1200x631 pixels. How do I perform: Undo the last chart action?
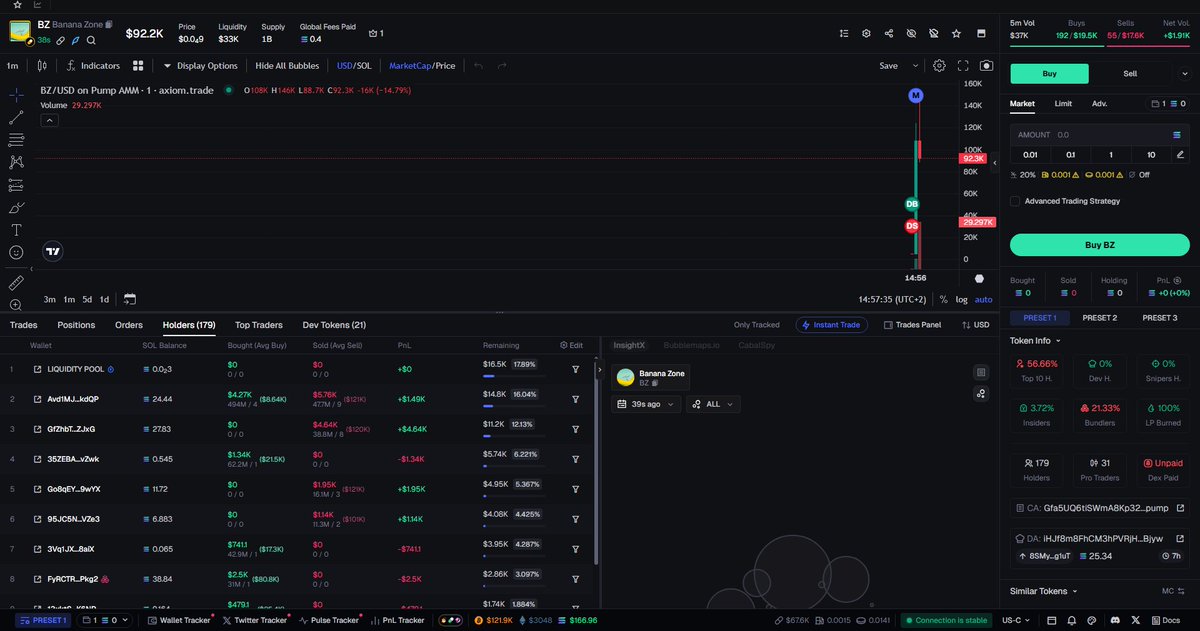pyautogui.click(x=478, y=66)
